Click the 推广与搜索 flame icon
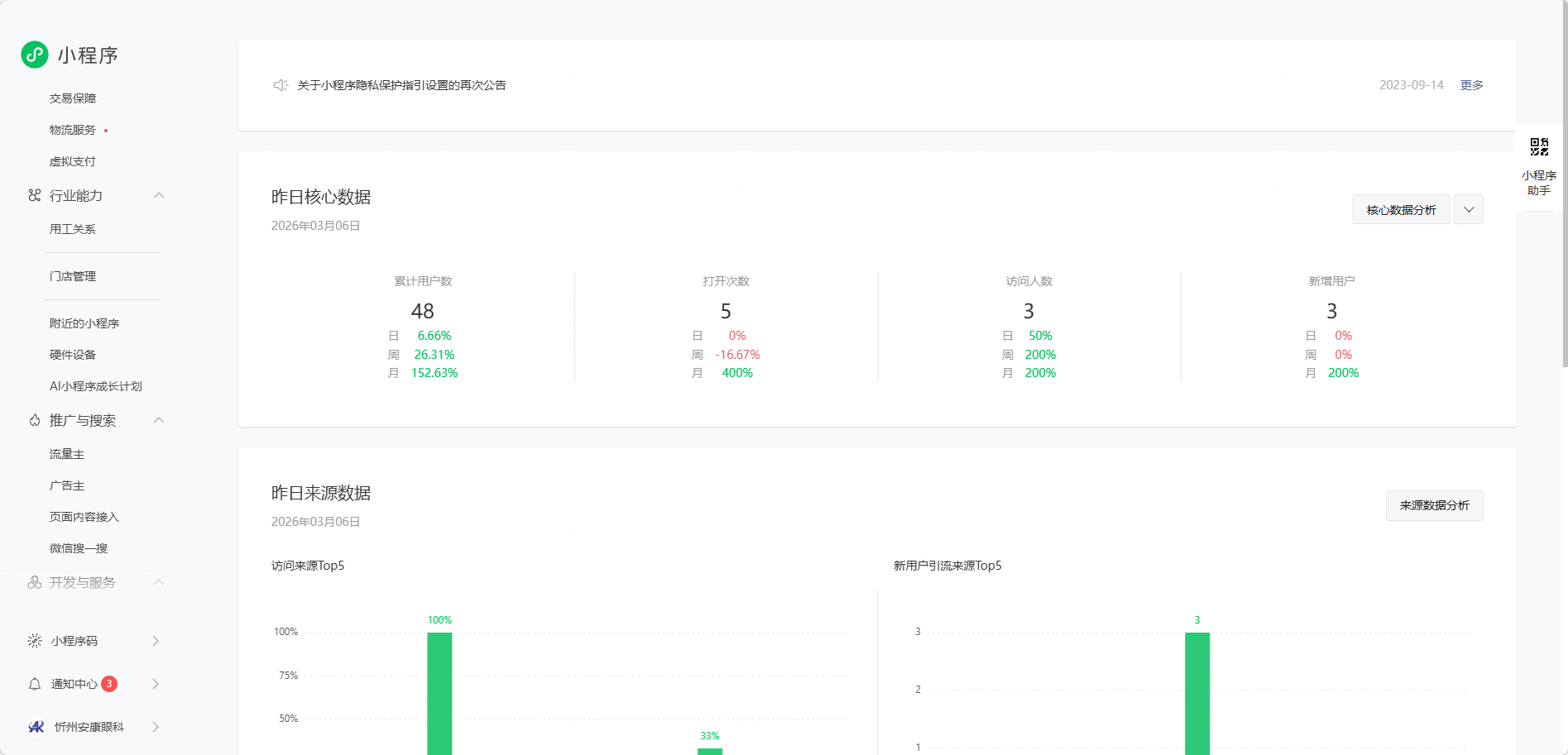This screenshot has width=1568, height=755. (x=34, y=420)
